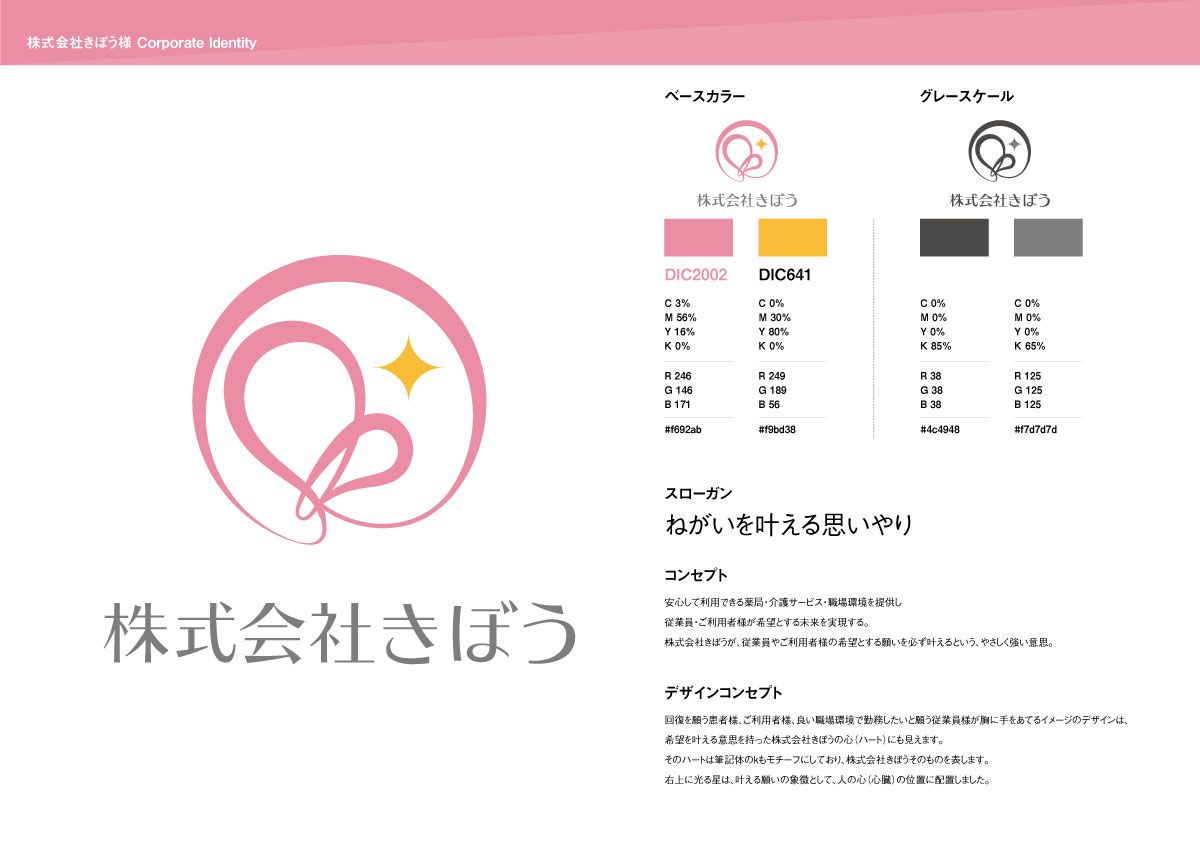Select the hex code #f9bd38
Screen dimensions: 1200x848
(x=778, y=429)
